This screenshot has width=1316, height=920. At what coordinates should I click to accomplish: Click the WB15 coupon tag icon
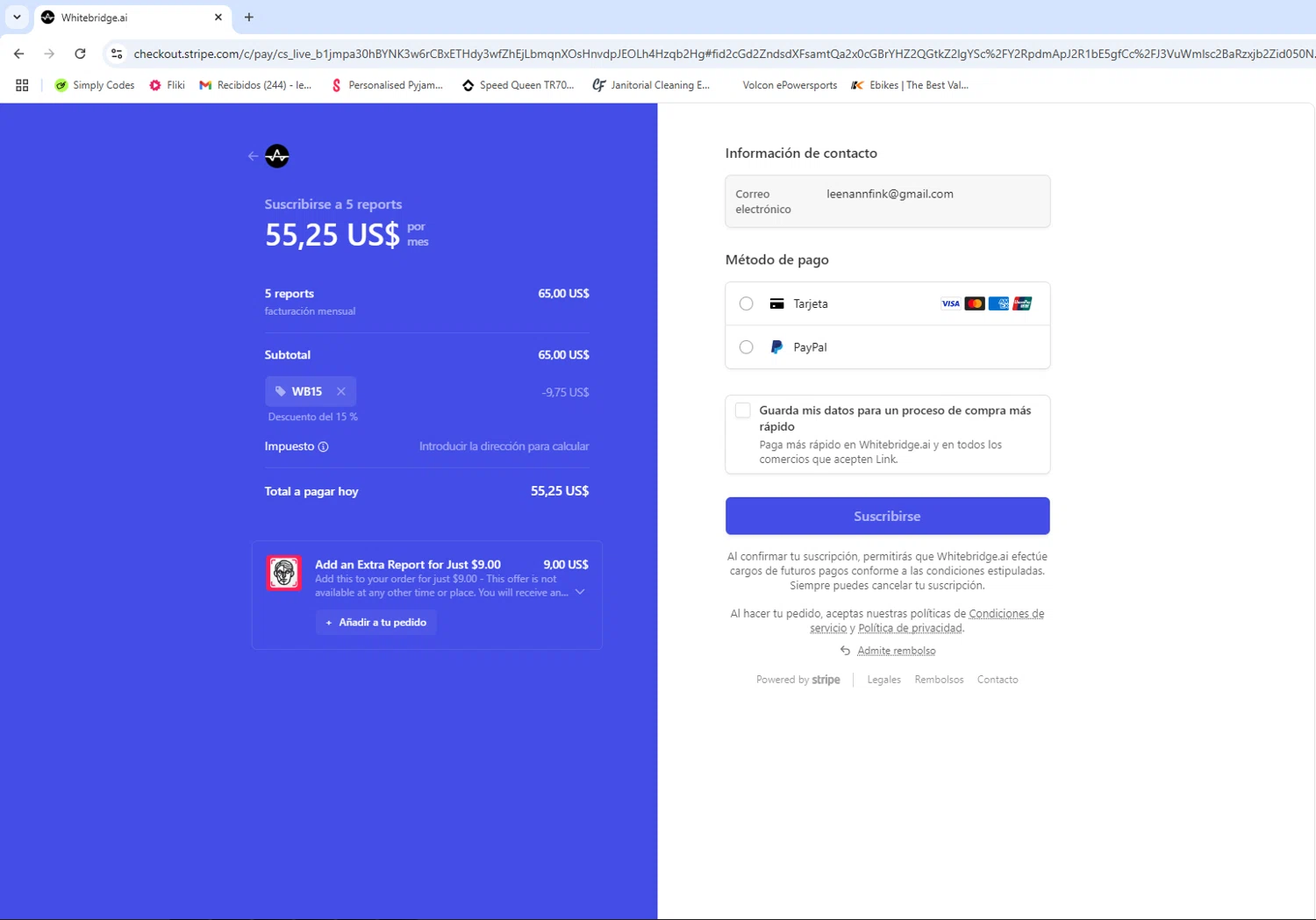coord(281,391)
